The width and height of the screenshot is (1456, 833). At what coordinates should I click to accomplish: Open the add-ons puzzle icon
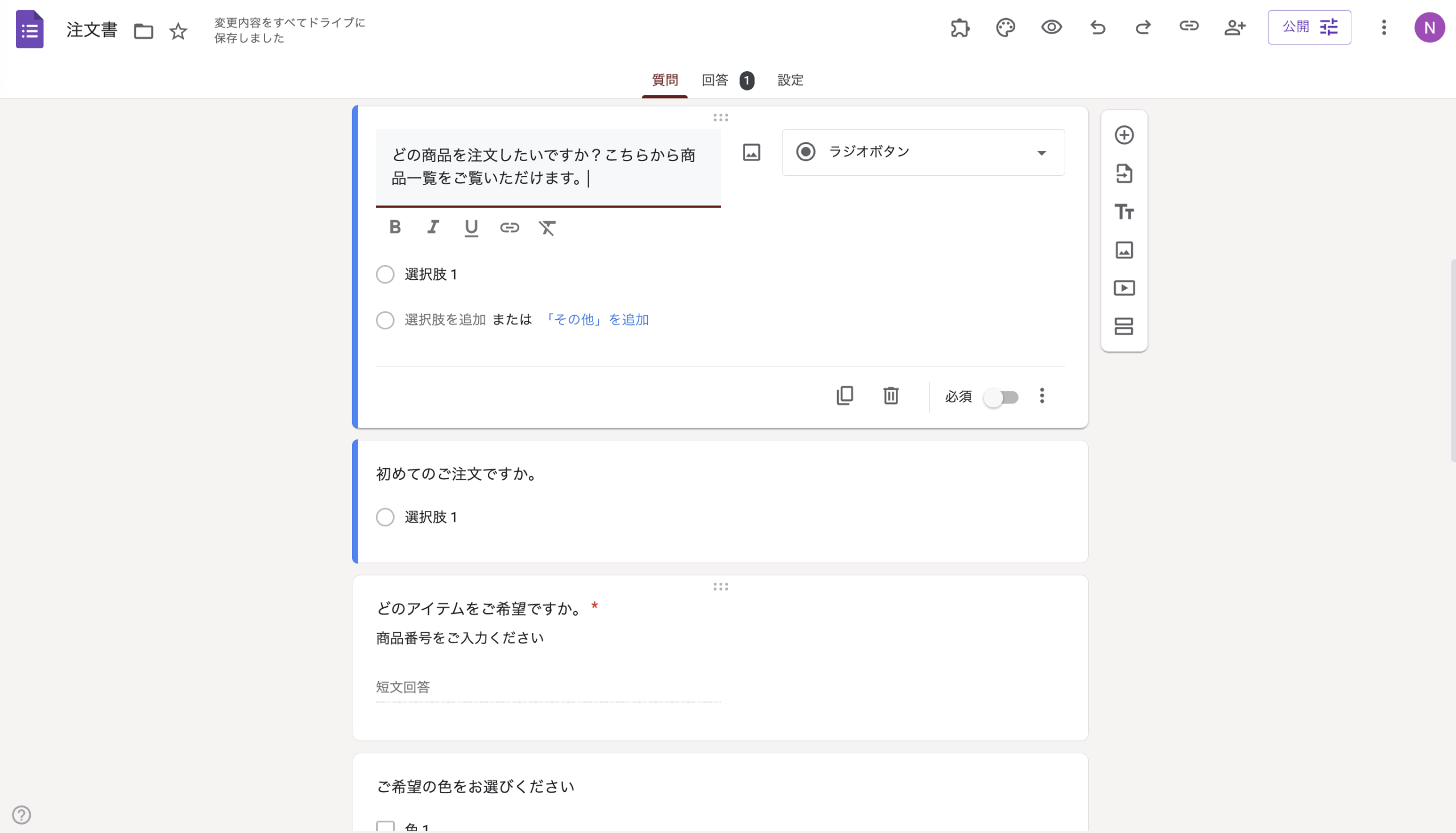(x=960, y=27)
